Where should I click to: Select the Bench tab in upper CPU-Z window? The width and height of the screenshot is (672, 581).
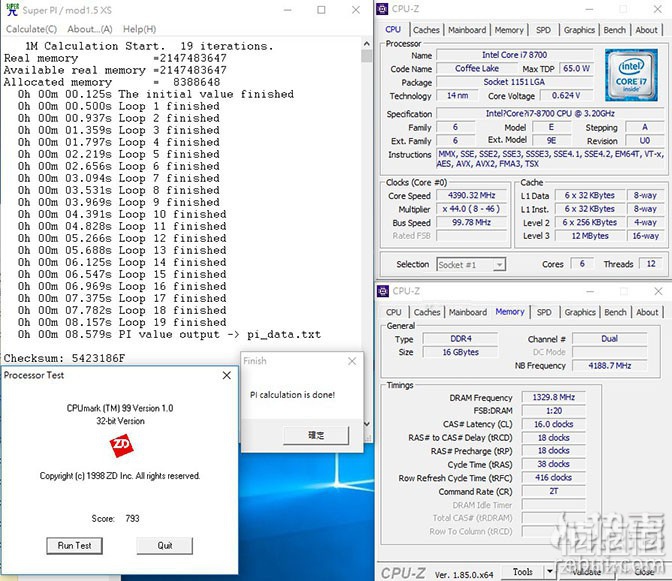(614, 30)
